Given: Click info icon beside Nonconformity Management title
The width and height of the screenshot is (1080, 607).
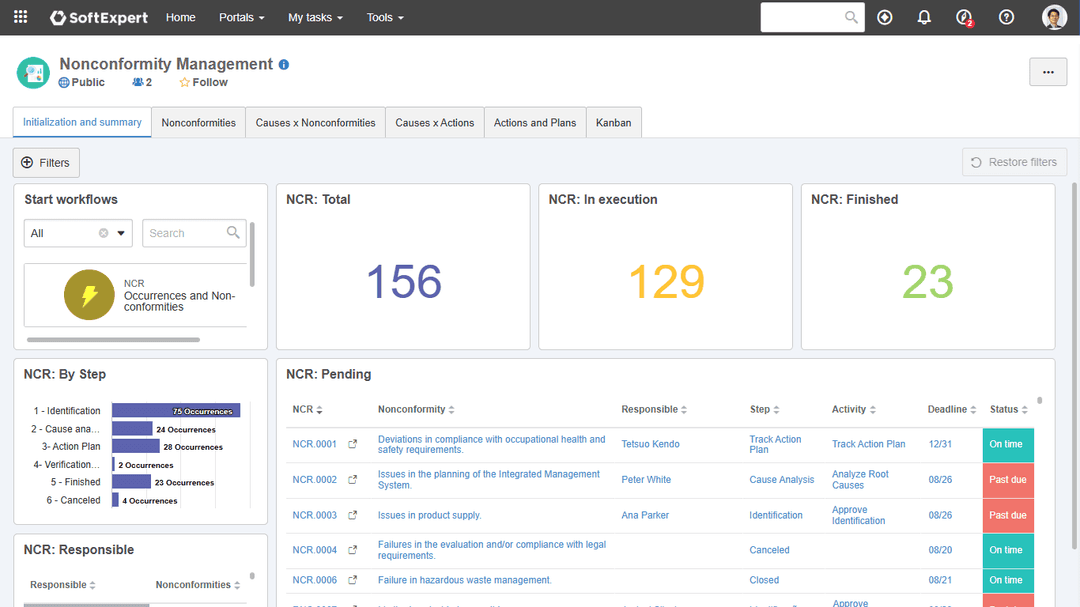Looking at the screenshot, I should [x=284, y=64].
